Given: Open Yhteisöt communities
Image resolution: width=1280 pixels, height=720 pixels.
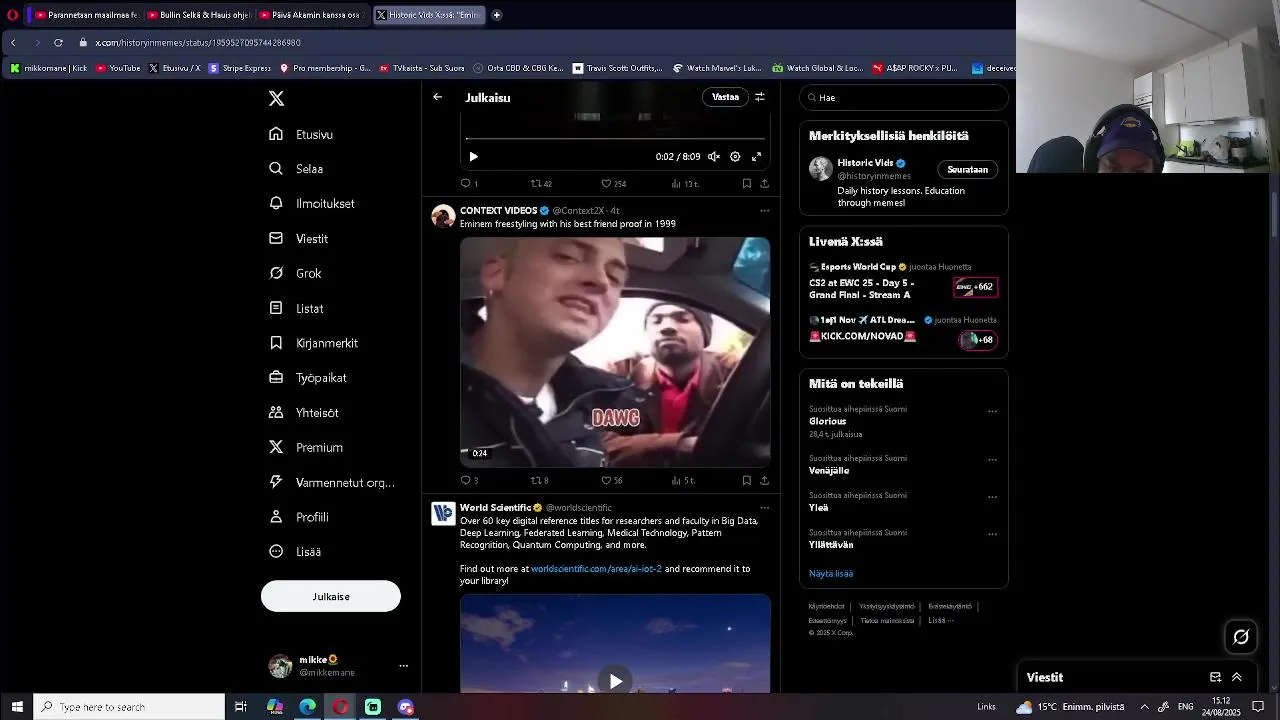Looking at the screenshot, I should [x=304, y=412].
